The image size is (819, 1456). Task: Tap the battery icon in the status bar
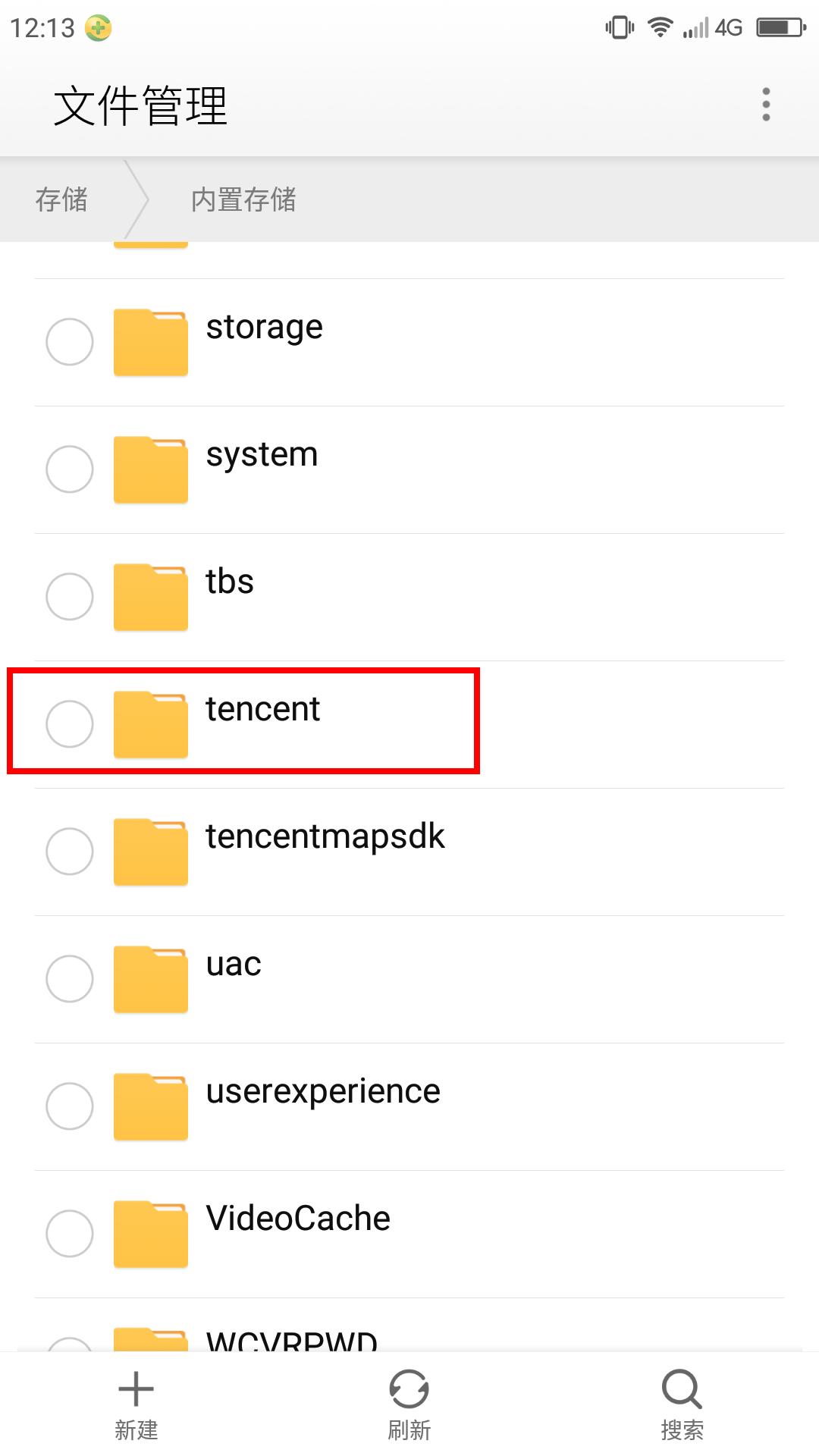point(780,28)
